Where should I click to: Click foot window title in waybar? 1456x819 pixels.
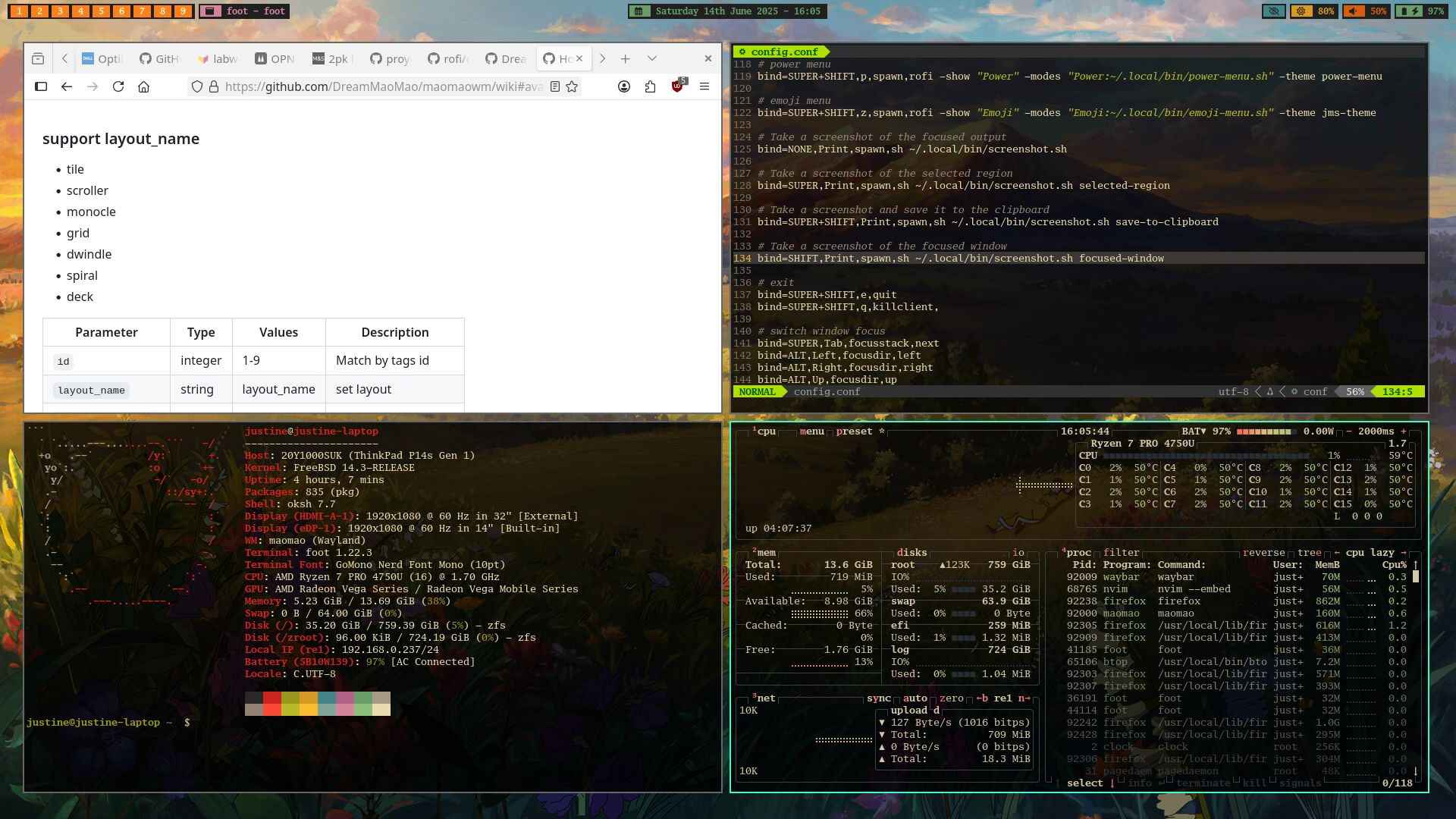click(x=244, y=11)
